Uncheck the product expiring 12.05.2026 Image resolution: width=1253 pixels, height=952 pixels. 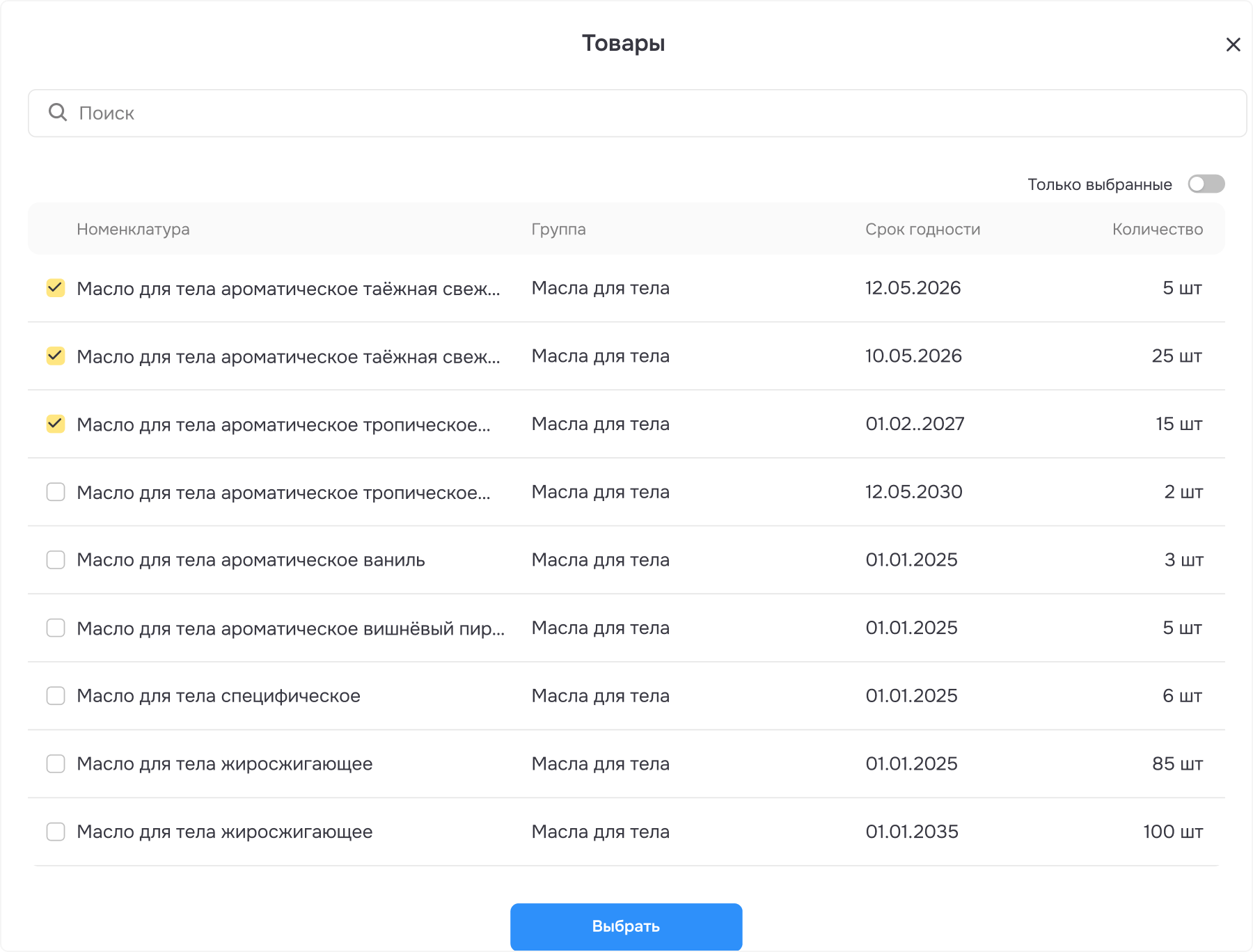(56, 288)
